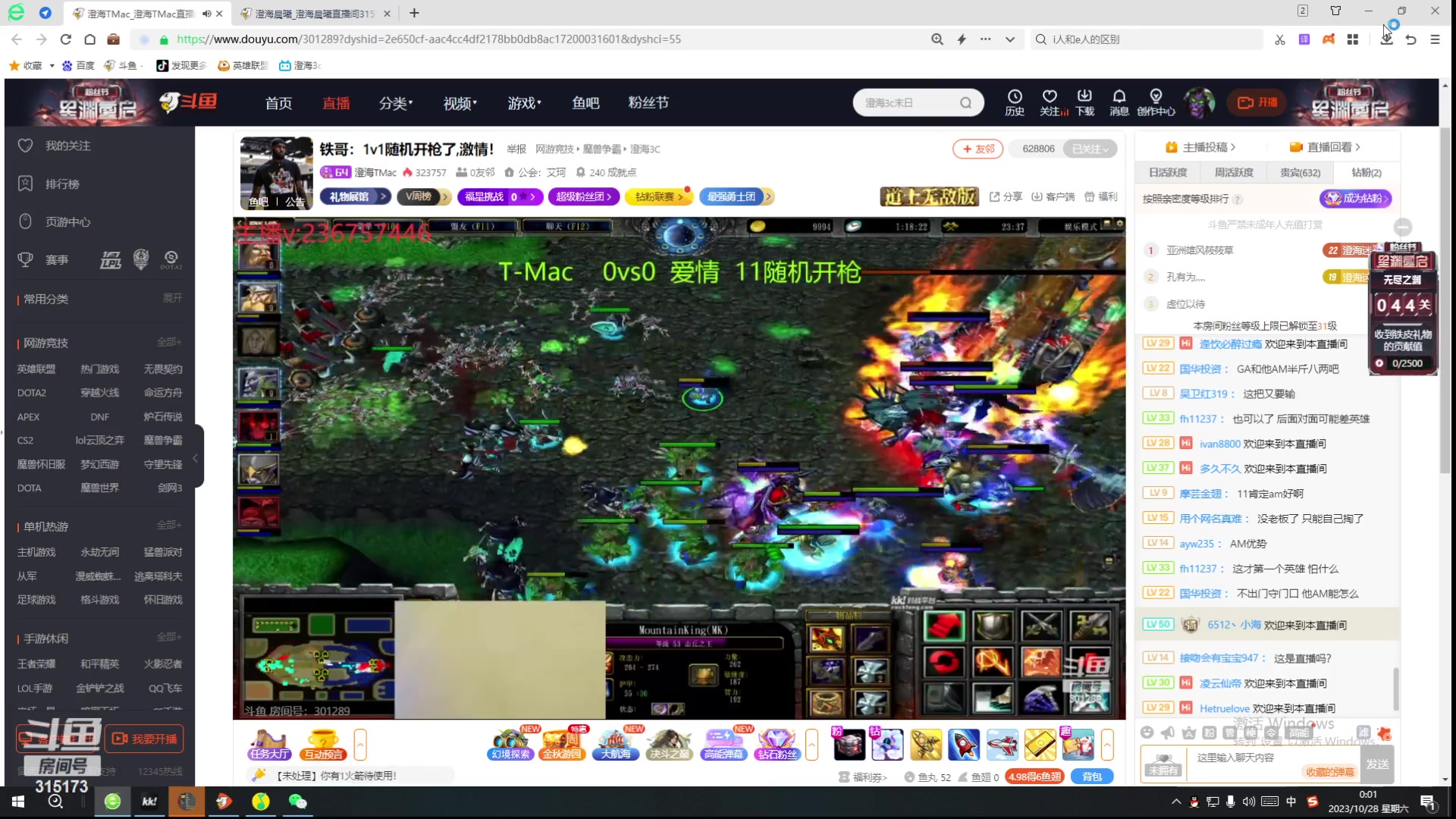Viewport: 1456px width, 819px height.
Task: Click the 成为钻粉 button
Action: pyautogui.click(x=1356, y=199)
